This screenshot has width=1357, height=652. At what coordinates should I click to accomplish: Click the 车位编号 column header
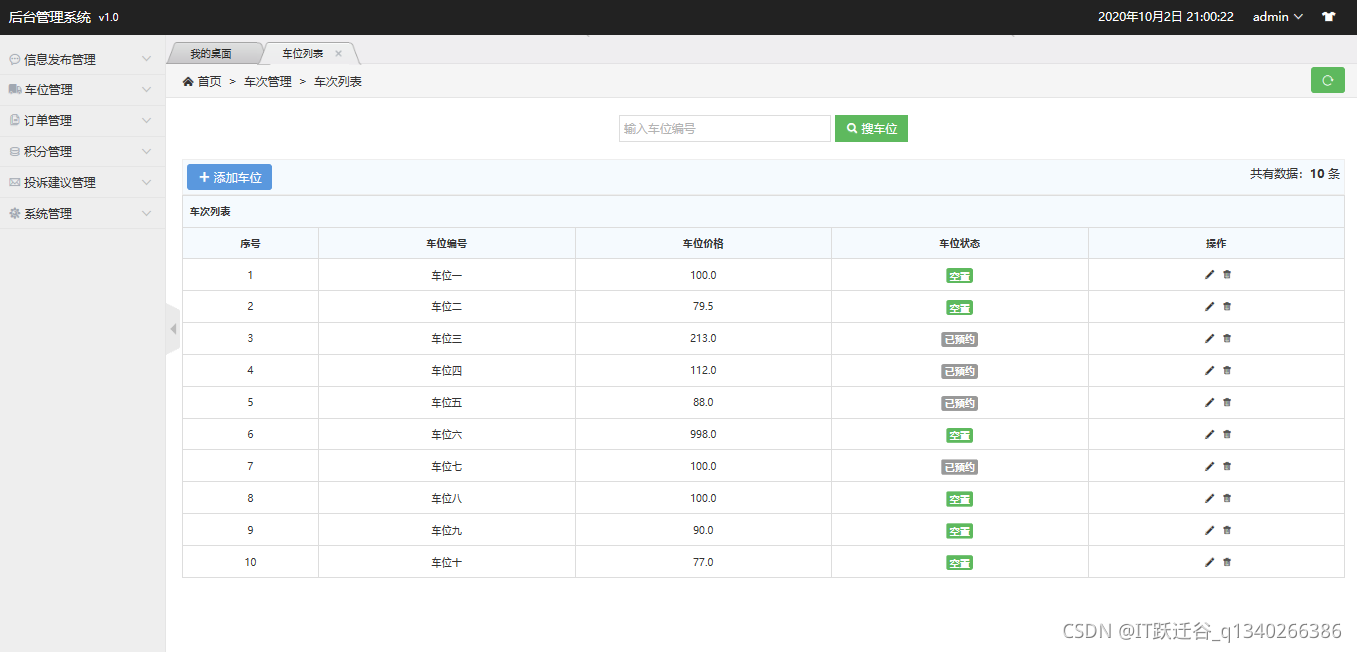pos(447,243)
